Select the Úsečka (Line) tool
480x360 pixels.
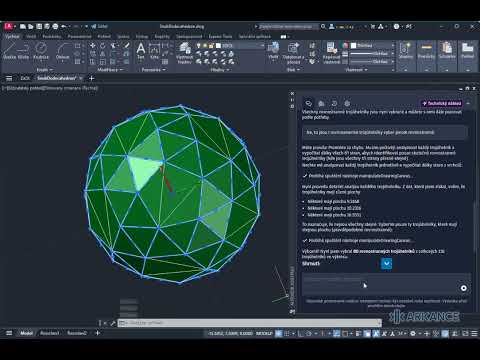pyautogui.click(x=9, y=51)
